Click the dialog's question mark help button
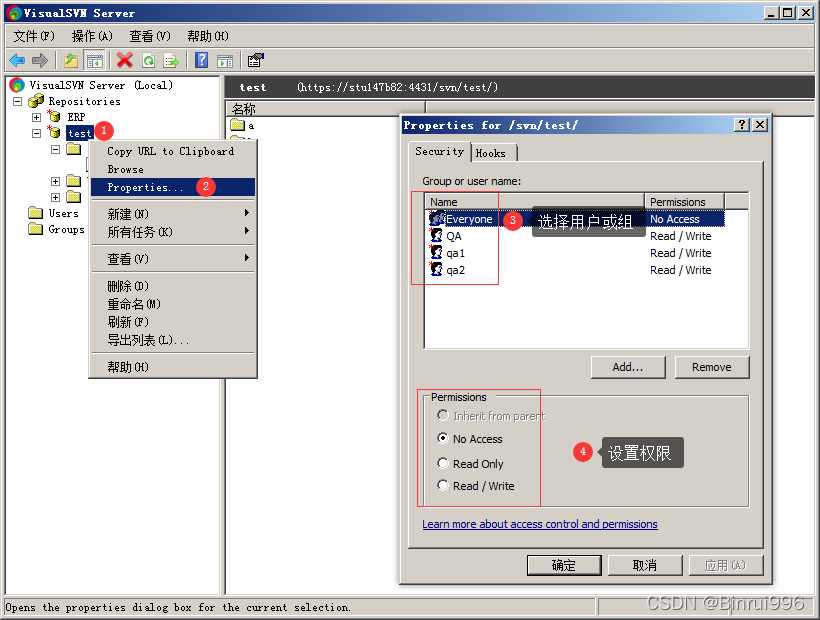 pyautogui.click(x=742, y=124)
